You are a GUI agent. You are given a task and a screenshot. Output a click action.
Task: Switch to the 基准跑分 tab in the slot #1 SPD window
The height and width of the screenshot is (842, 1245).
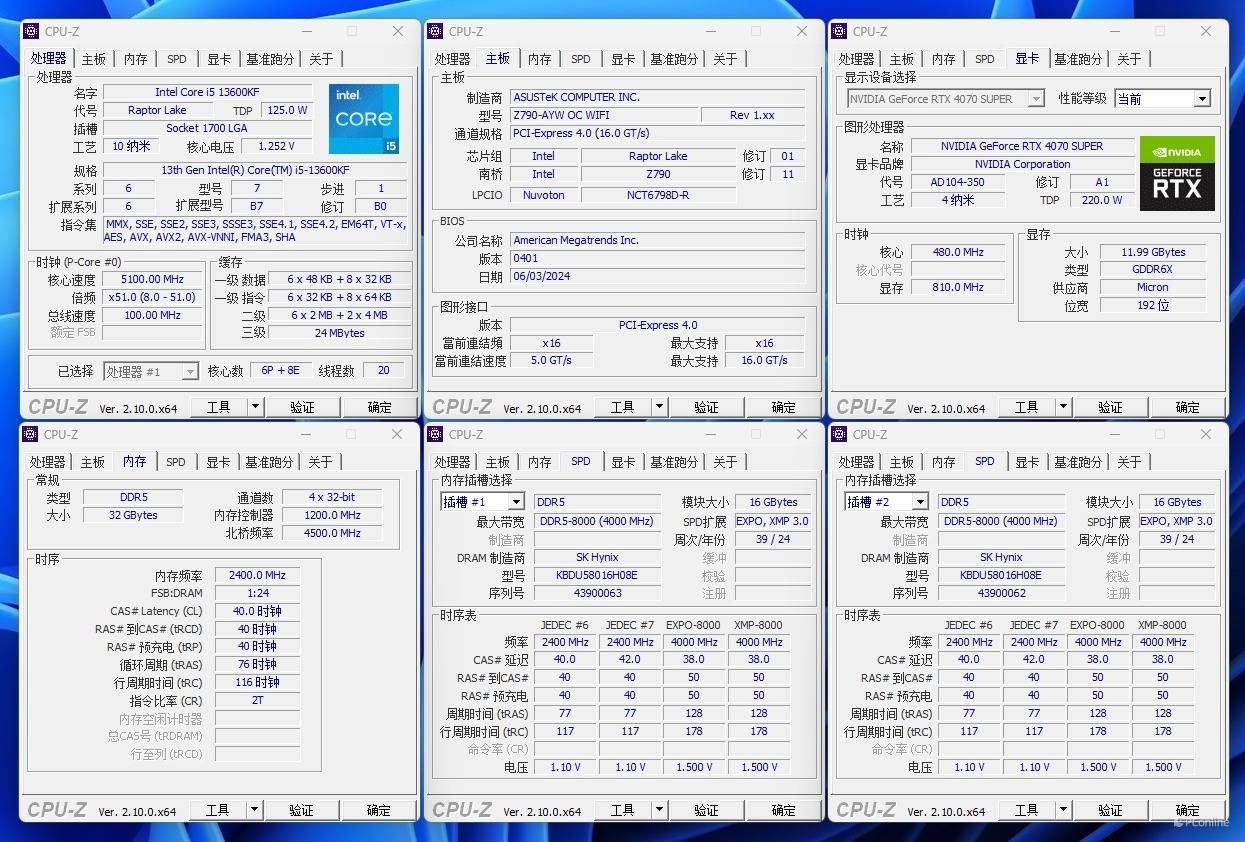[x=674, y=462]
